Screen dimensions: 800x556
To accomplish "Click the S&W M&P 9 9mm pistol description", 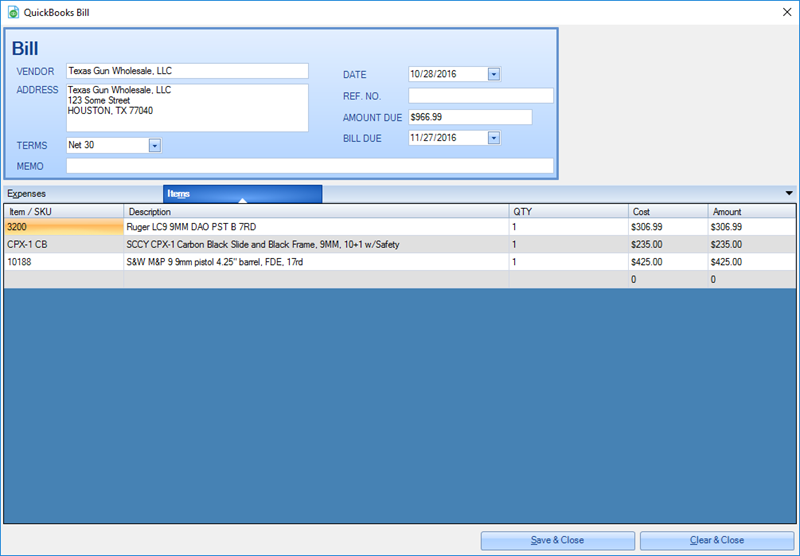I will click(x=316, y=262).
